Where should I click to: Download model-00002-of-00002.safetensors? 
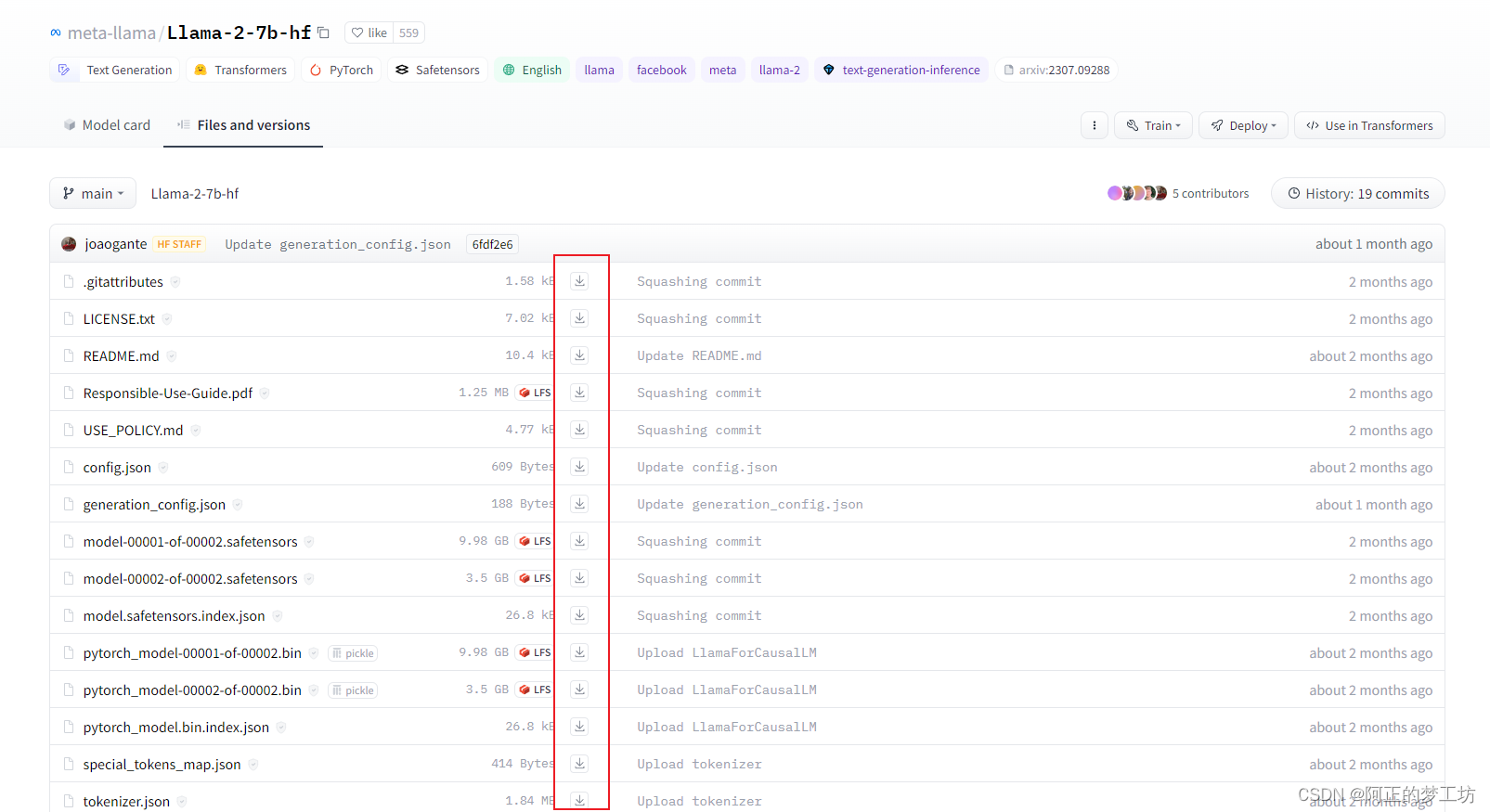(x=579, y=578)
